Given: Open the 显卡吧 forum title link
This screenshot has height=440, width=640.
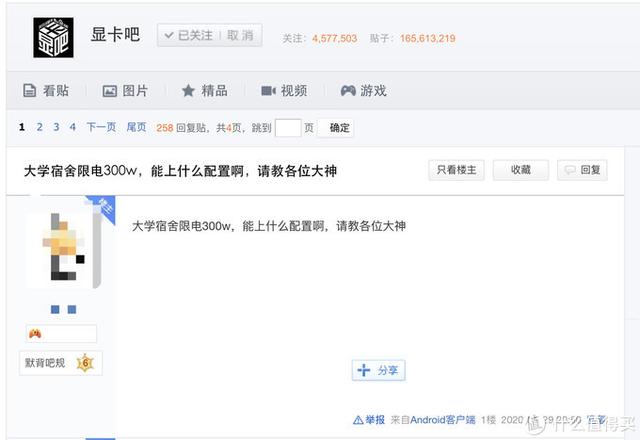Looking at the screenshot, I should click(x=115, y=35).
